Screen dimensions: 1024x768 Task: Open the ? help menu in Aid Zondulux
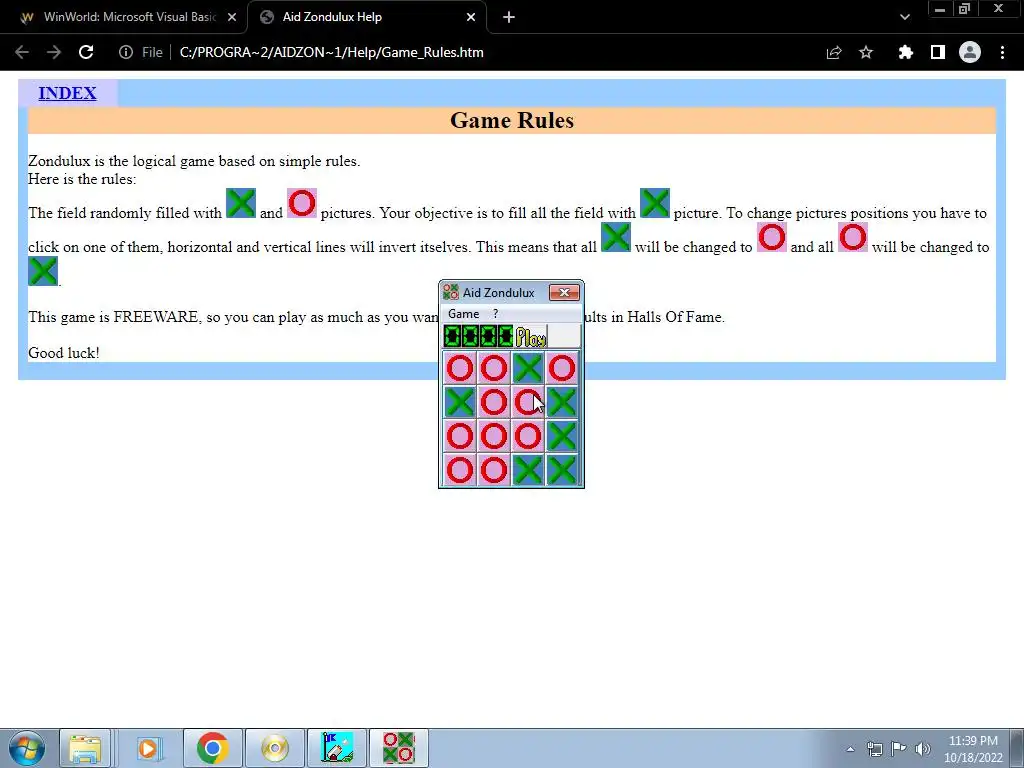click(495, 314)
